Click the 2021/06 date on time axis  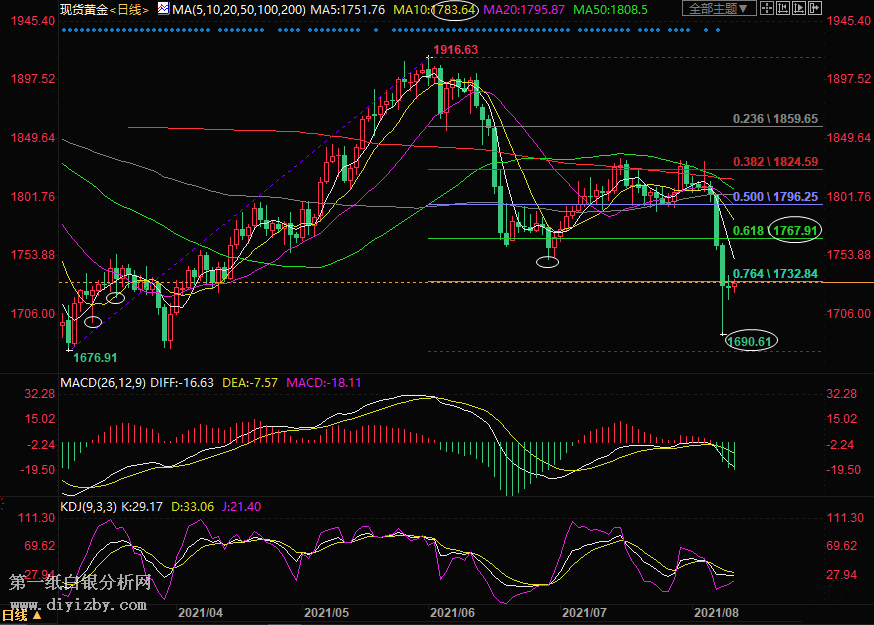tap(457, 610)
